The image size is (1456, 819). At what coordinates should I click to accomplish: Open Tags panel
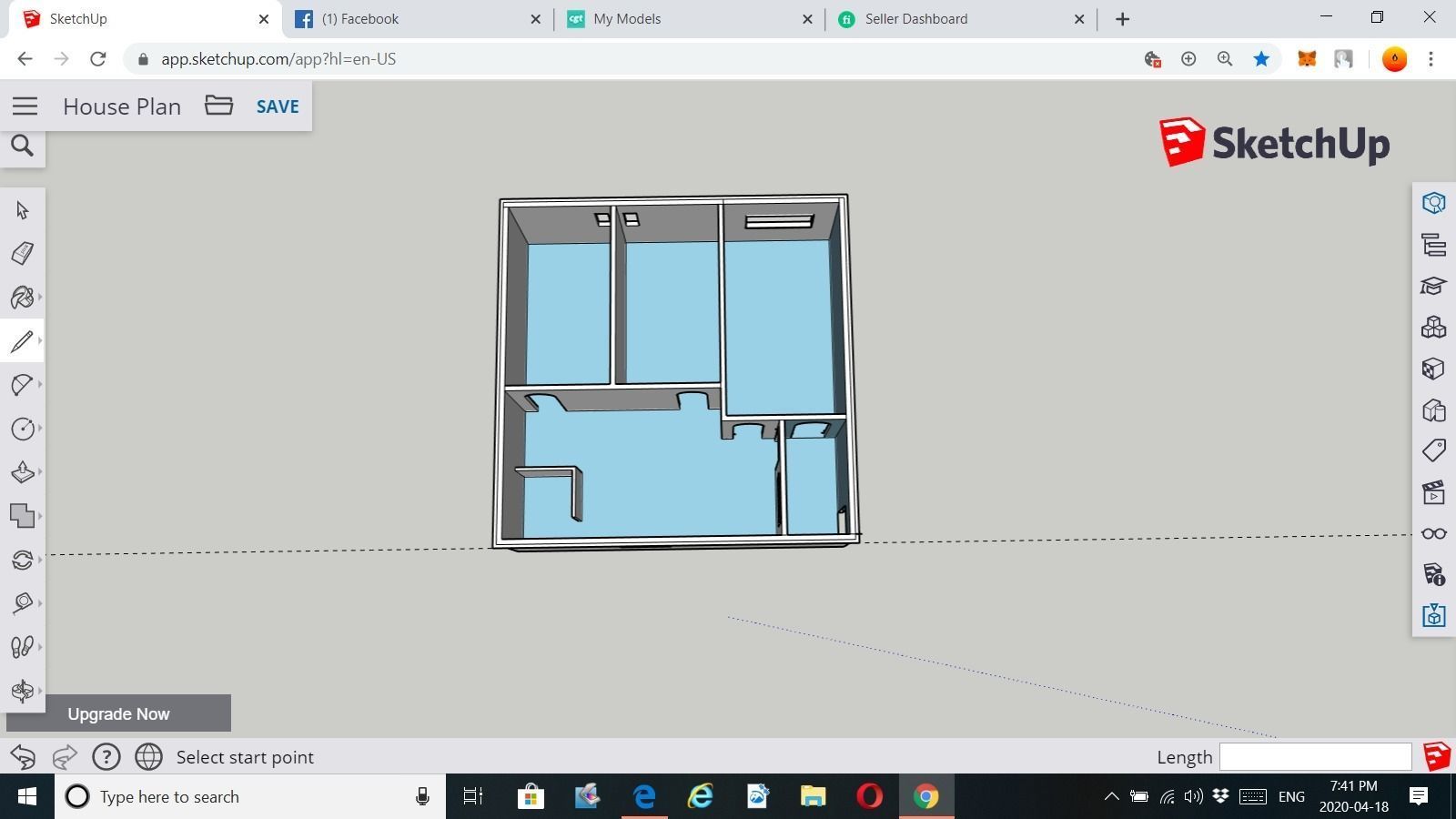1434,450
